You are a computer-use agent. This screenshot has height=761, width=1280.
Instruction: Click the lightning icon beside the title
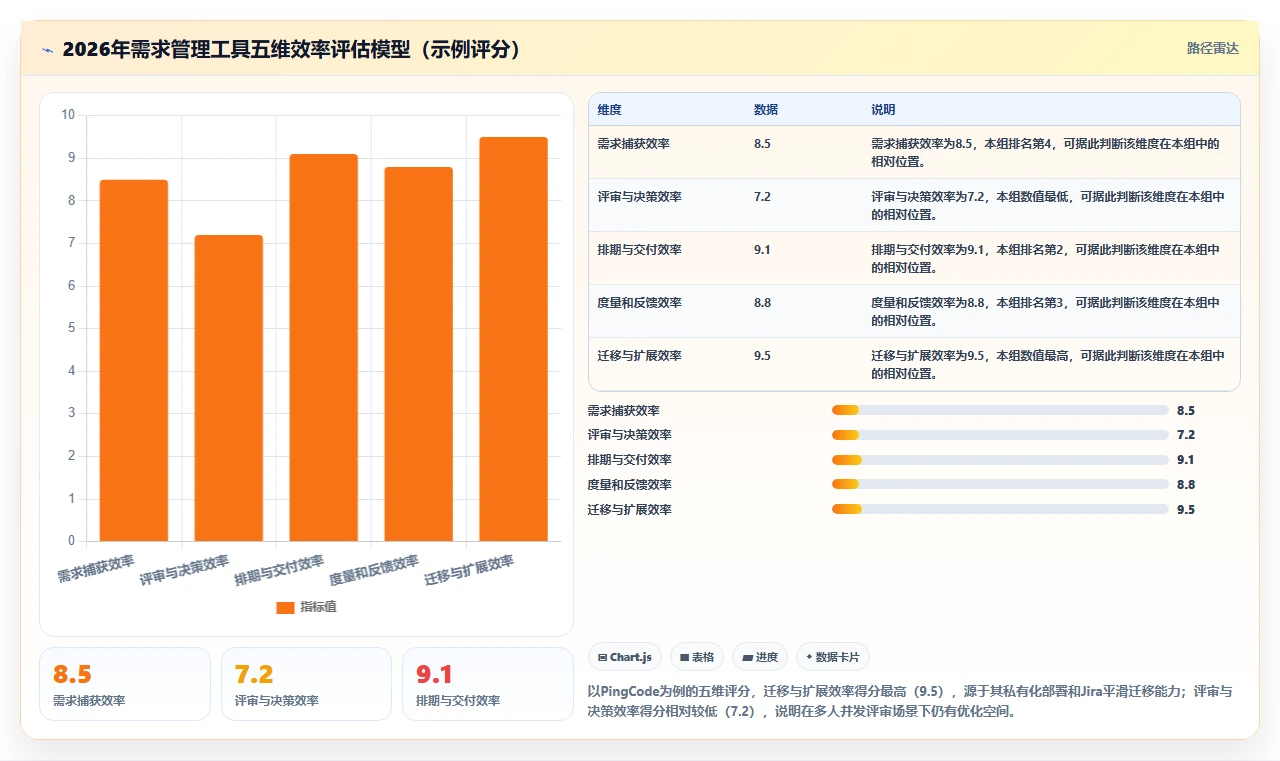(x=47, y=50)
